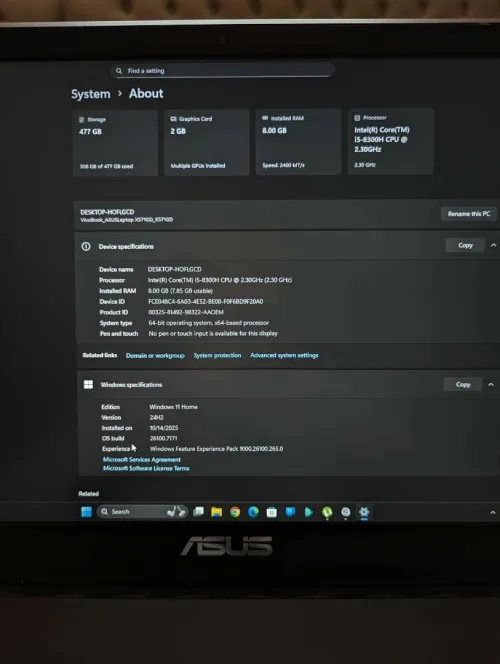This screenshot has width=500, height=664.
Task: Click the taskbar Search box
Action: [x=142, y=512]
